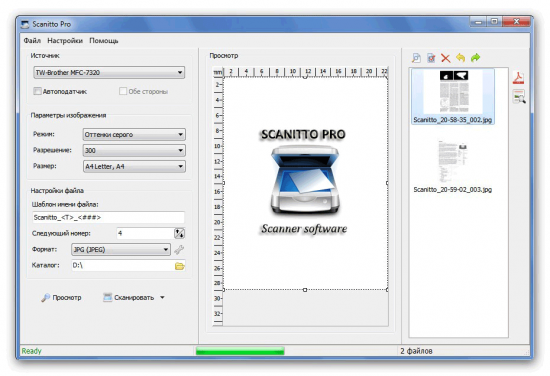The height and width of the screenshot is (376, 550).
Task: Open the Настройки menu
Action: [x=65, y=41]
